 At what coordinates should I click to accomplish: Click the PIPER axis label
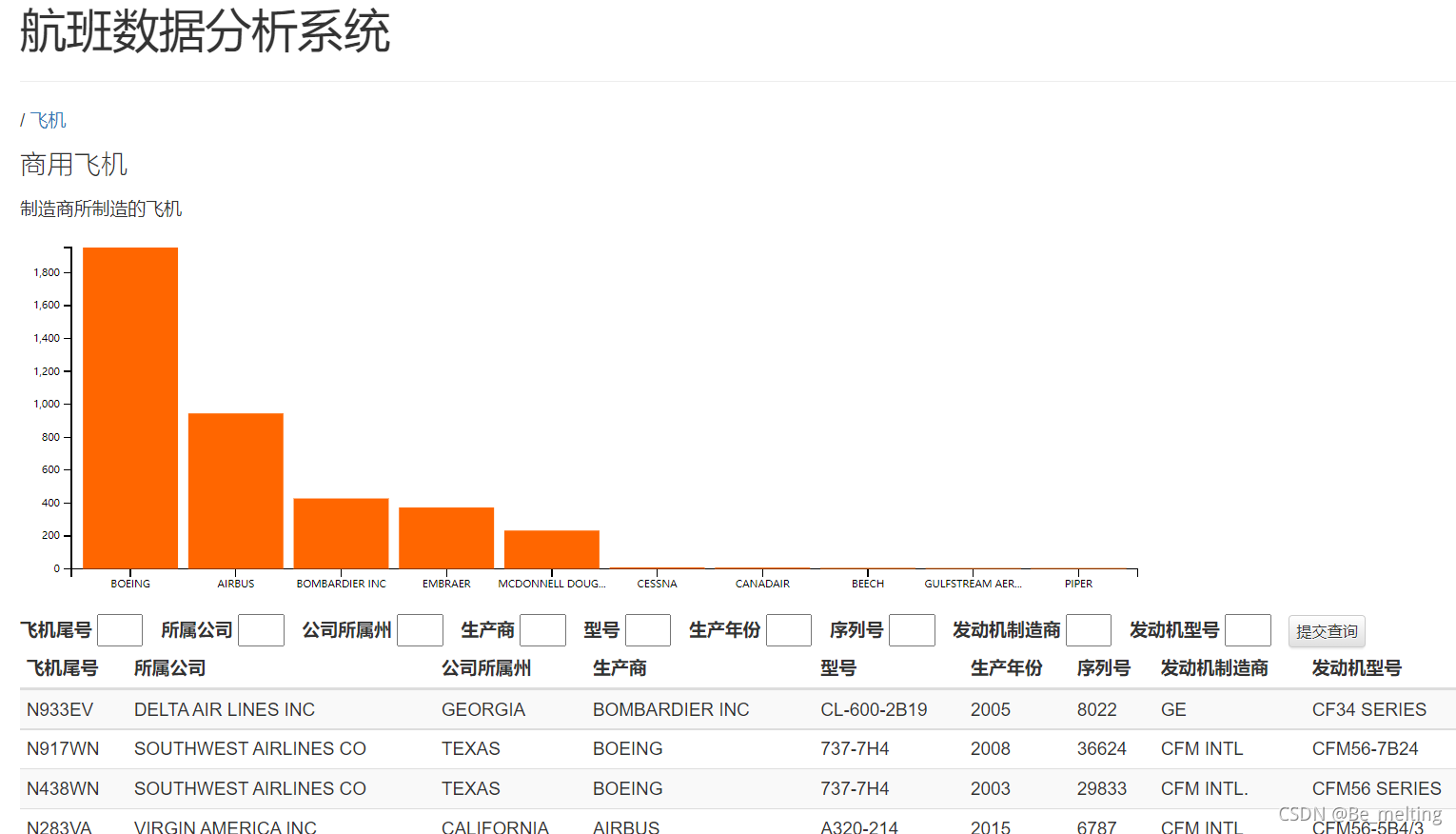[x=1078, y=584]
